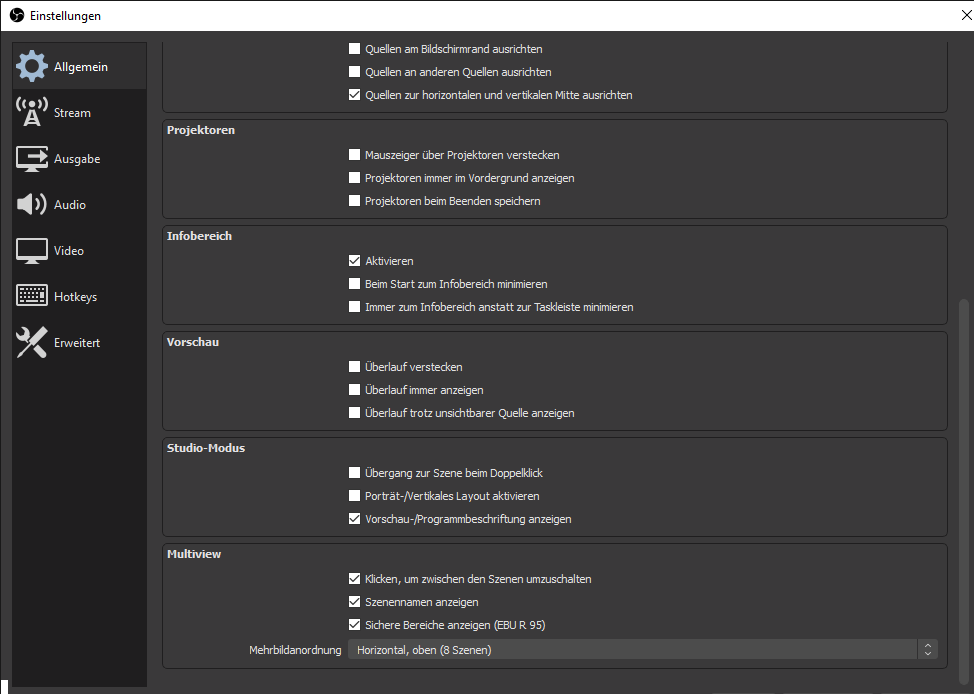Click the Mehrbildanordnung dropdown arrow
Image resolution: width=974 pixels, height=694 pixels.
pos(928,650)
